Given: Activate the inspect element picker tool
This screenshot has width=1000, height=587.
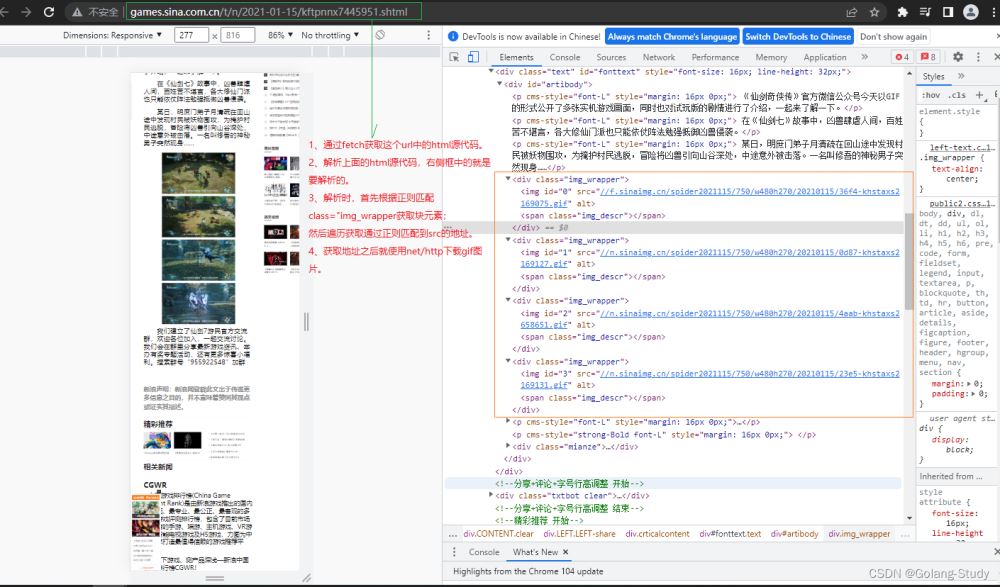Looking at the screenshot, I should 453,58.
